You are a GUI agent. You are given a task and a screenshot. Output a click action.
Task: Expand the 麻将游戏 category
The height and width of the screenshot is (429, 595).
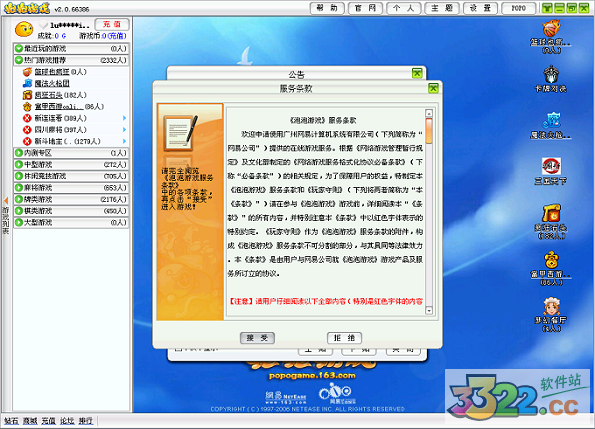tap(71, 188)
